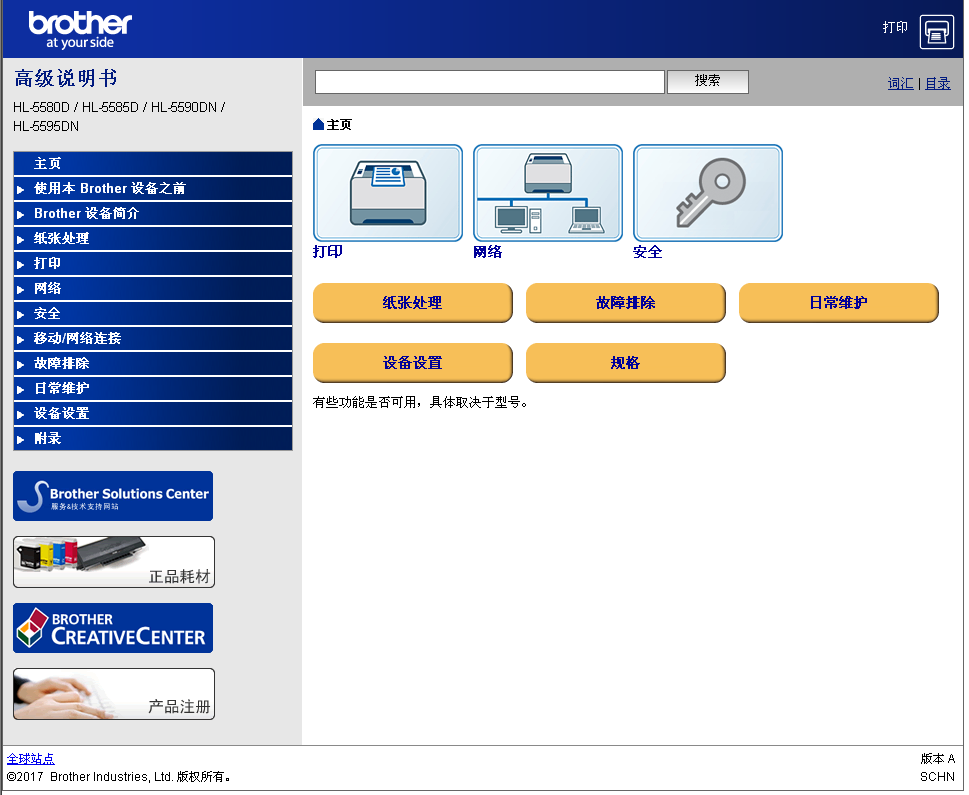Screen dimensions: 969x795
Task: Open the Brother Solutions Center banner
Action: pyautogui.click(x=113, y=496)
